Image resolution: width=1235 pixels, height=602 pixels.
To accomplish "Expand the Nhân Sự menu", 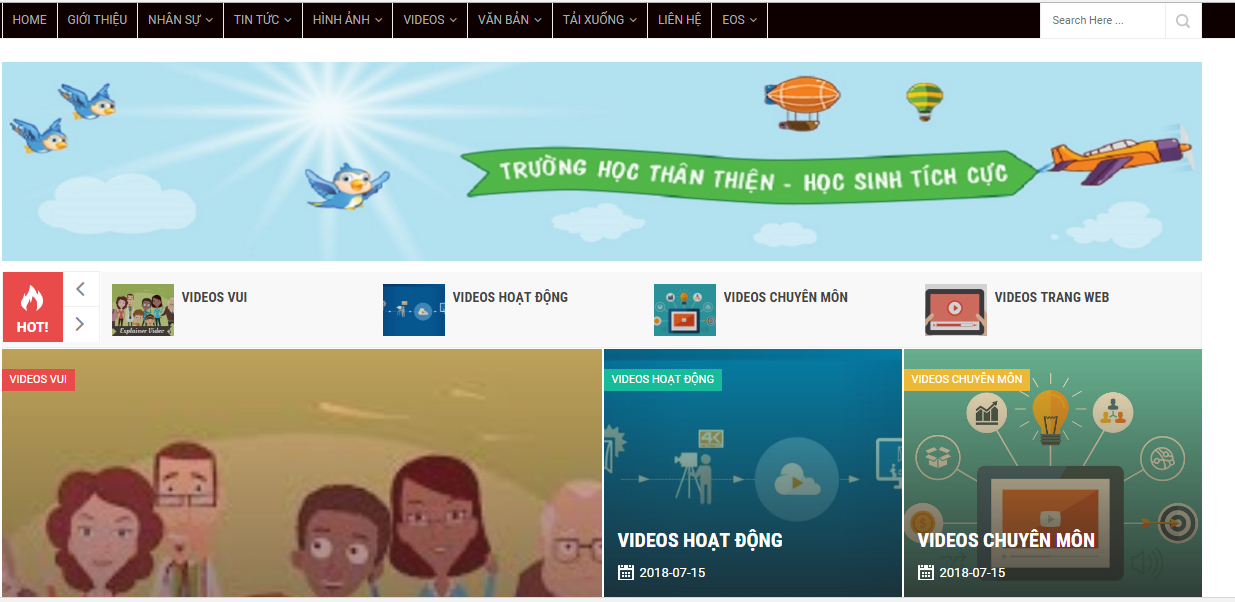I will 180,20.
